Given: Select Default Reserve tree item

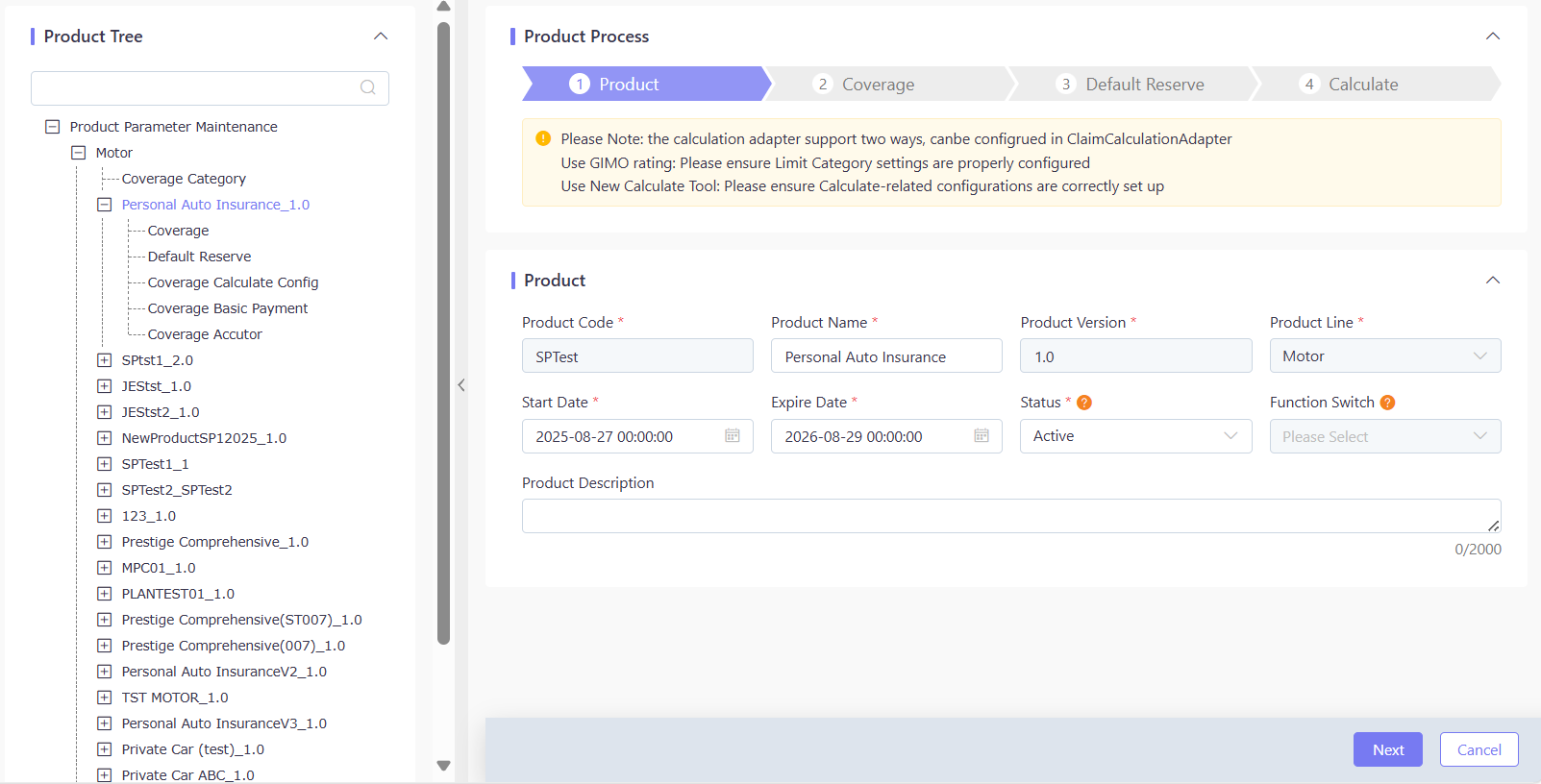Looking at the screenshot, I should point(199,257).
